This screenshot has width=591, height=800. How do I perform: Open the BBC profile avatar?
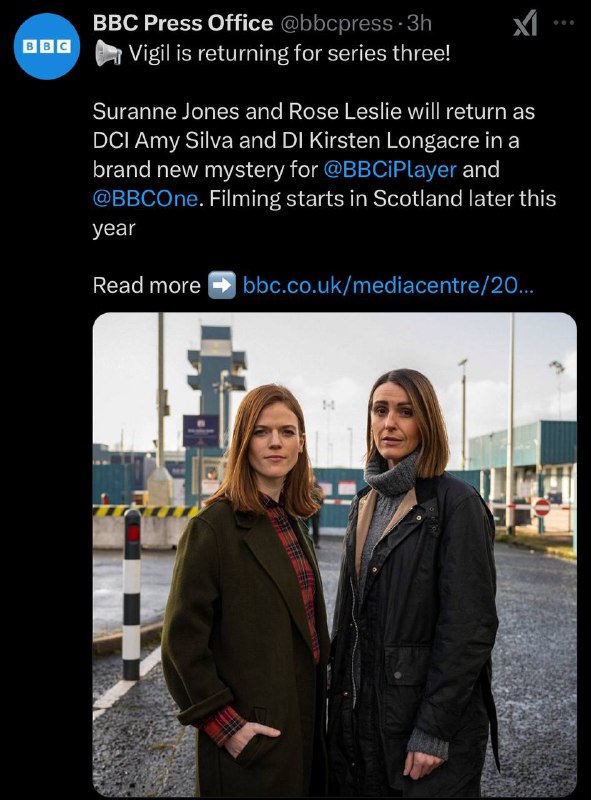(47, 46)
